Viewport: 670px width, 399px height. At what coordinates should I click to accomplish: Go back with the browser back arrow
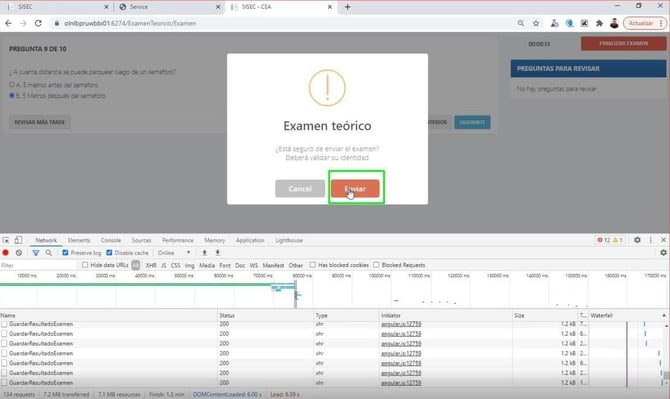(8, 23)
